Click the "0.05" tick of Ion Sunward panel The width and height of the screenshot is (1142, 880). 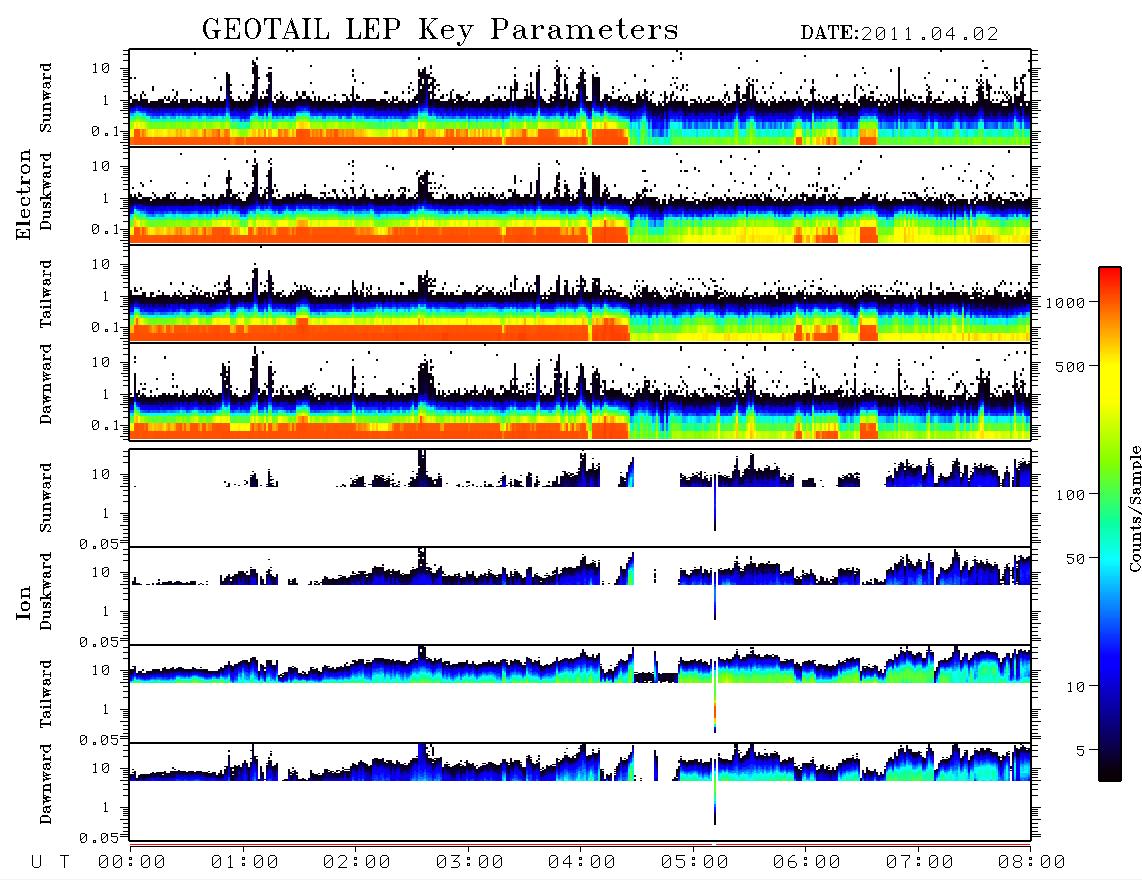pos(98,543)
